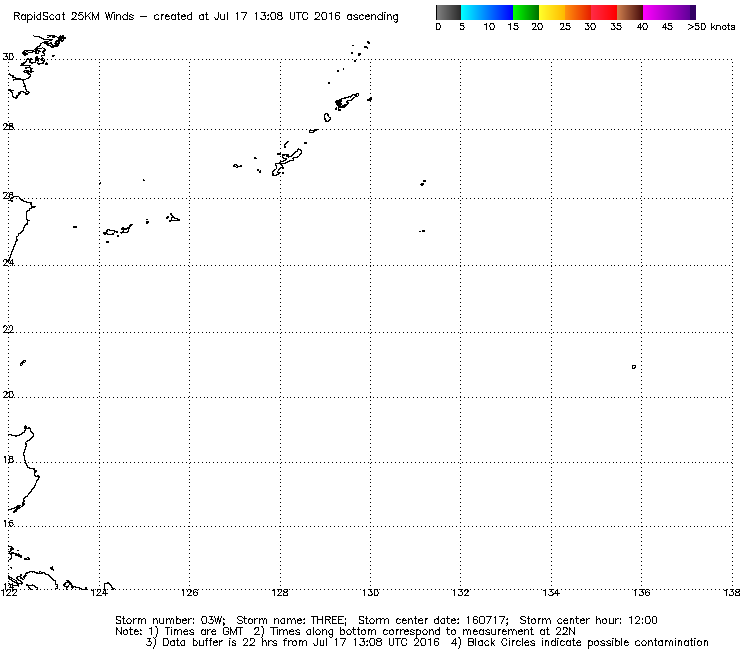Click the legend tick label 40
The height and width of the screenshot is (650, 740).
coord(642,27)
